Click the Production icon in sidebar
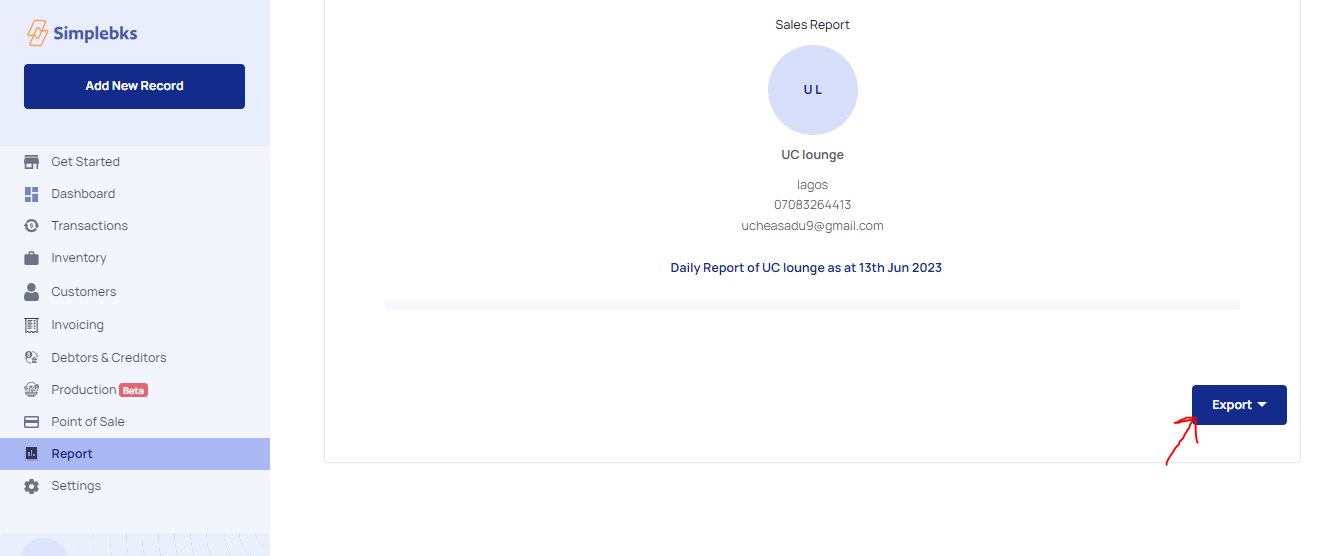The height and width of the screenshot is (556, 1334). 32,390
